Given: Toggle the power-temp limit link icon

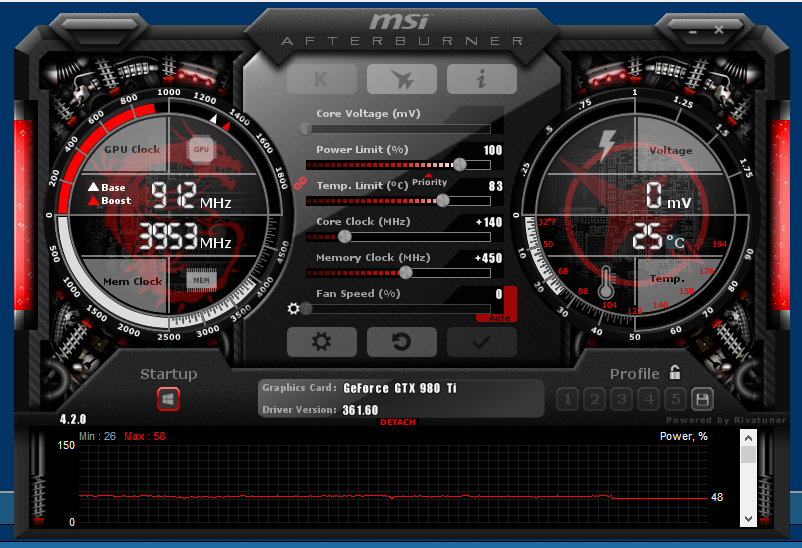Looking at the screenshot, I should (x=300, y=183).
